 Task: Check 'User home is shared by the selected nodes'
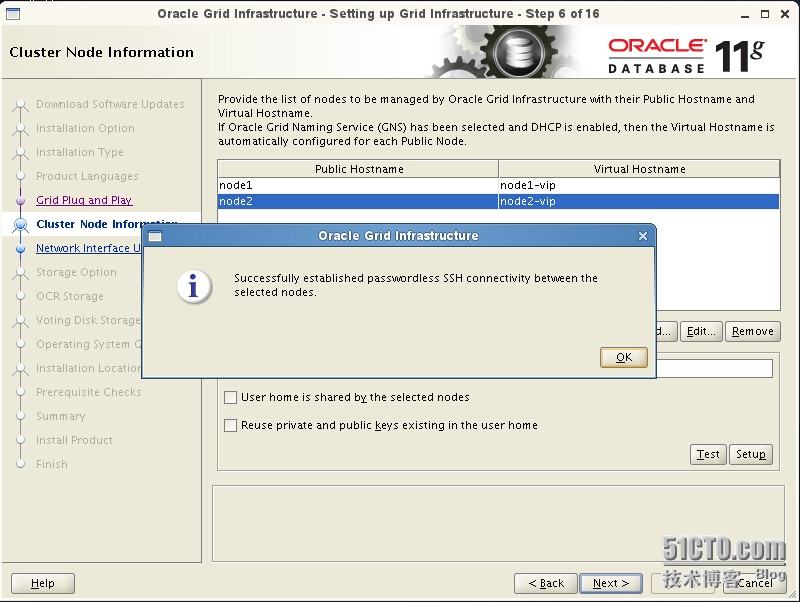231,397
